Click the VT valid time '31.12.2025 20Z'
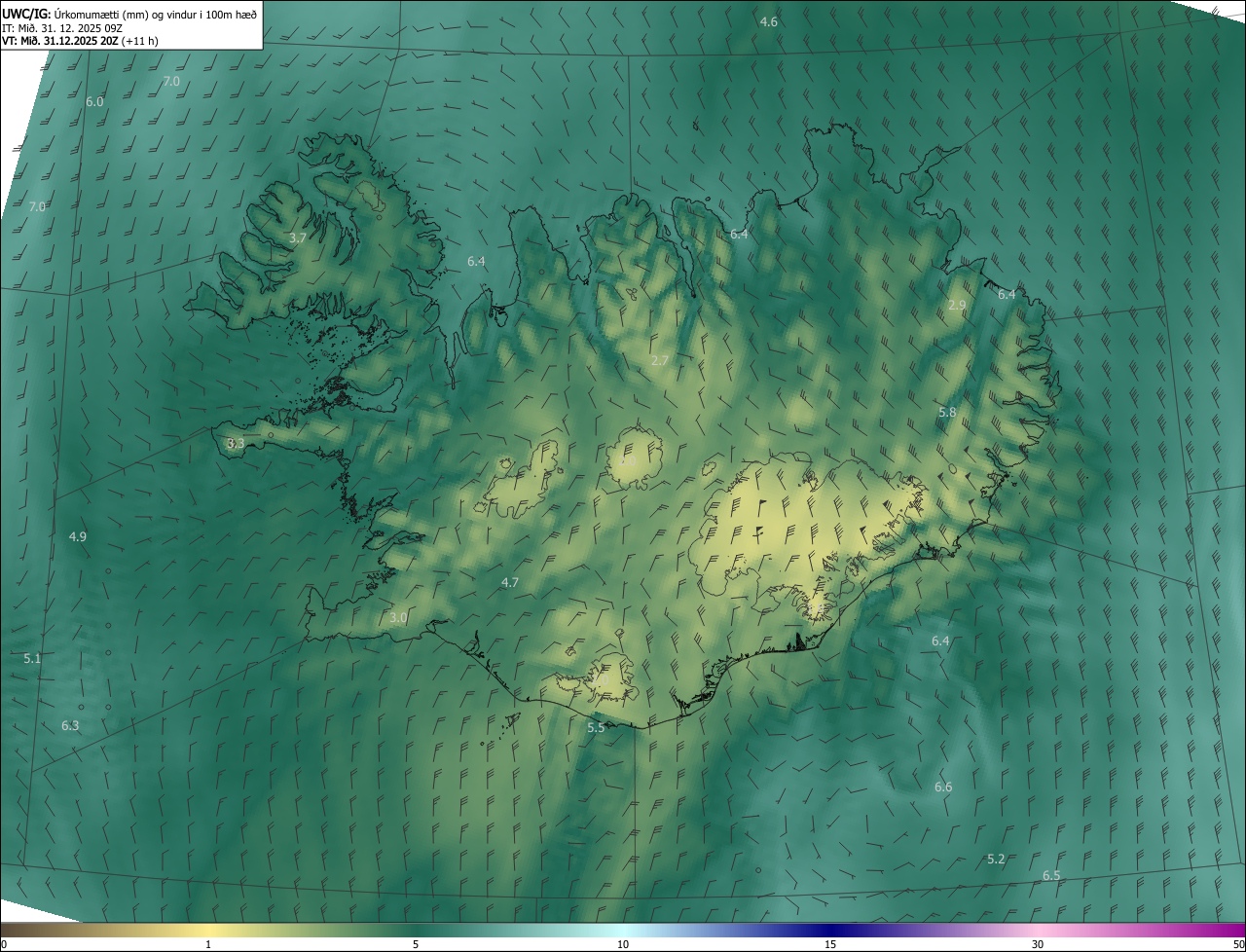Viewport: 1246px width, 952px height. 81,41
